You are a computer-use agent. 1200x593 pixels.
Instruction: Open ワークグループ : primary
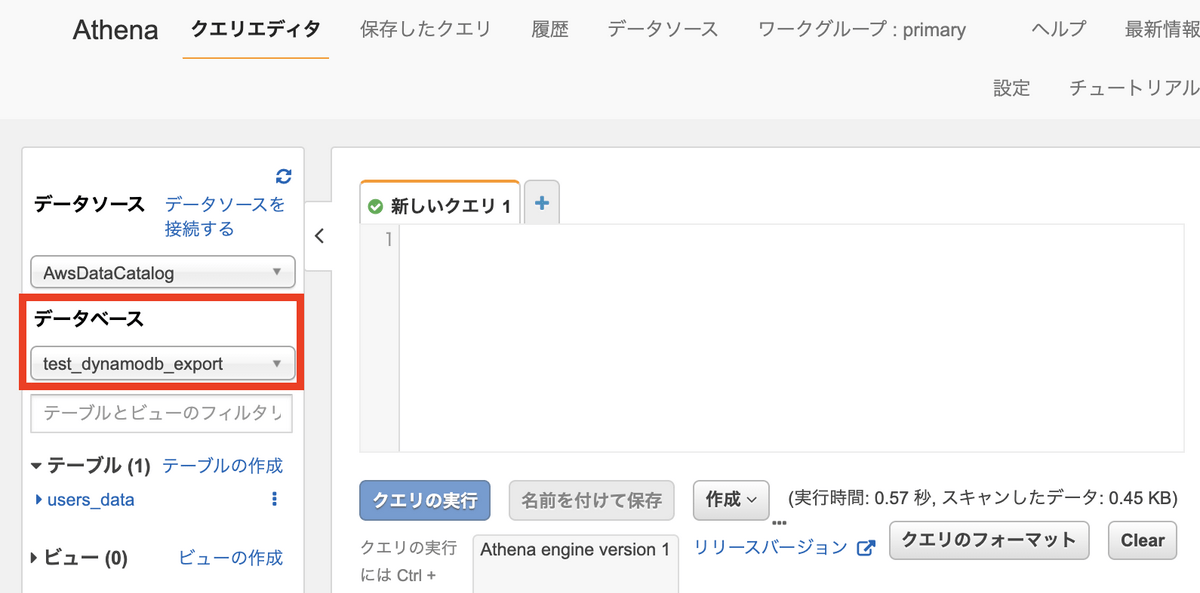pos(862,29)
